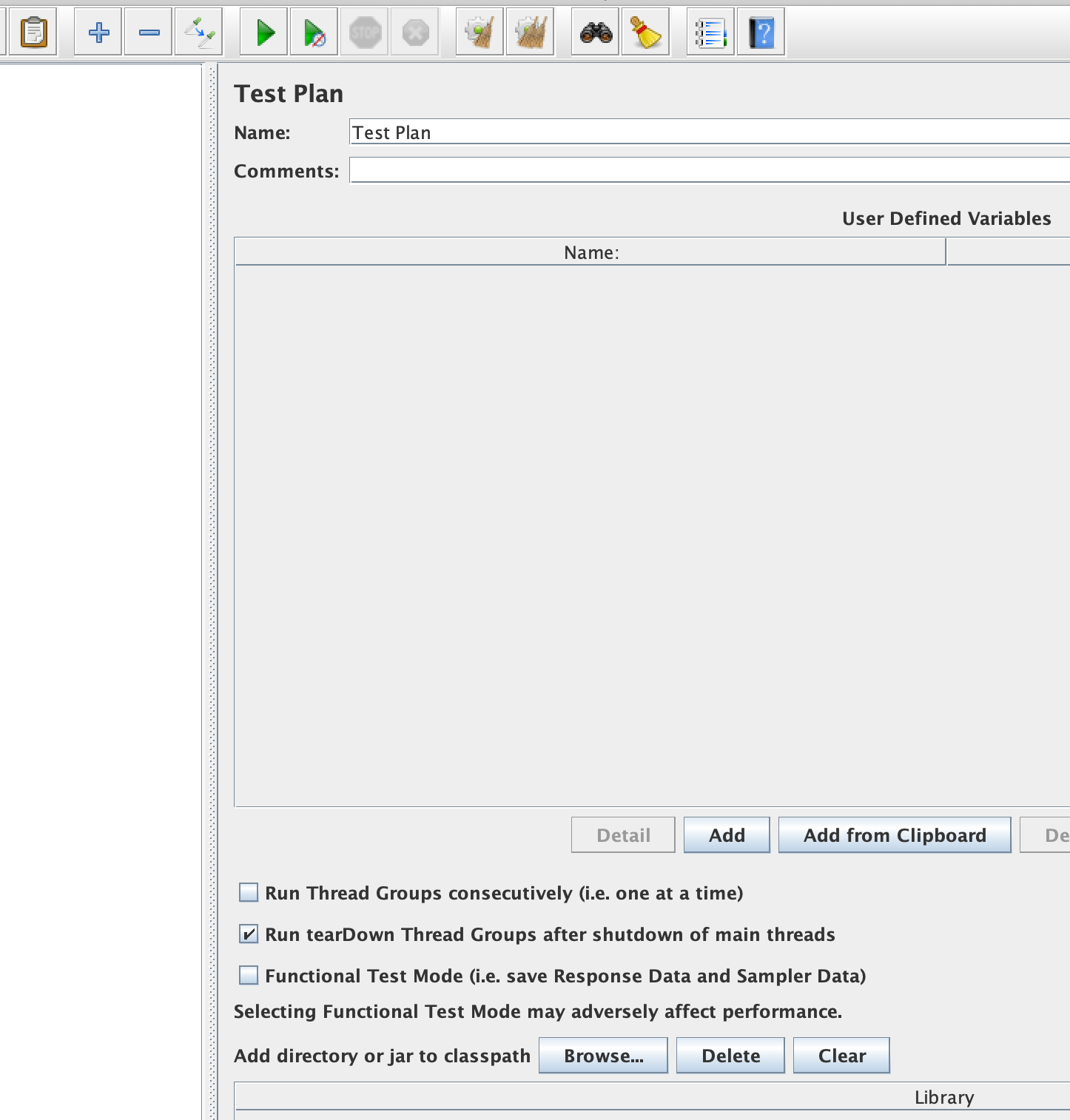This screenshot has height=1120, width=1070.
Task: Disable Run tearDown Thread Groups after shutdown
Action: click(249, 934)
